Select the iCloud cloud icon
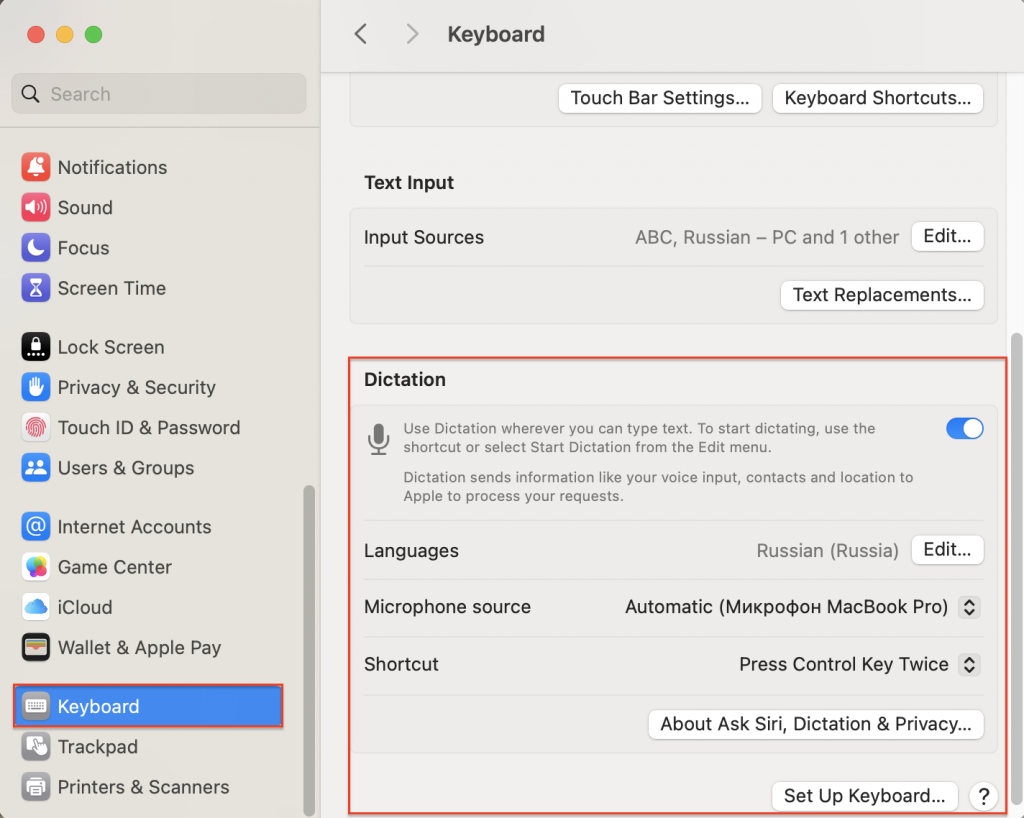 coord(36,607)
